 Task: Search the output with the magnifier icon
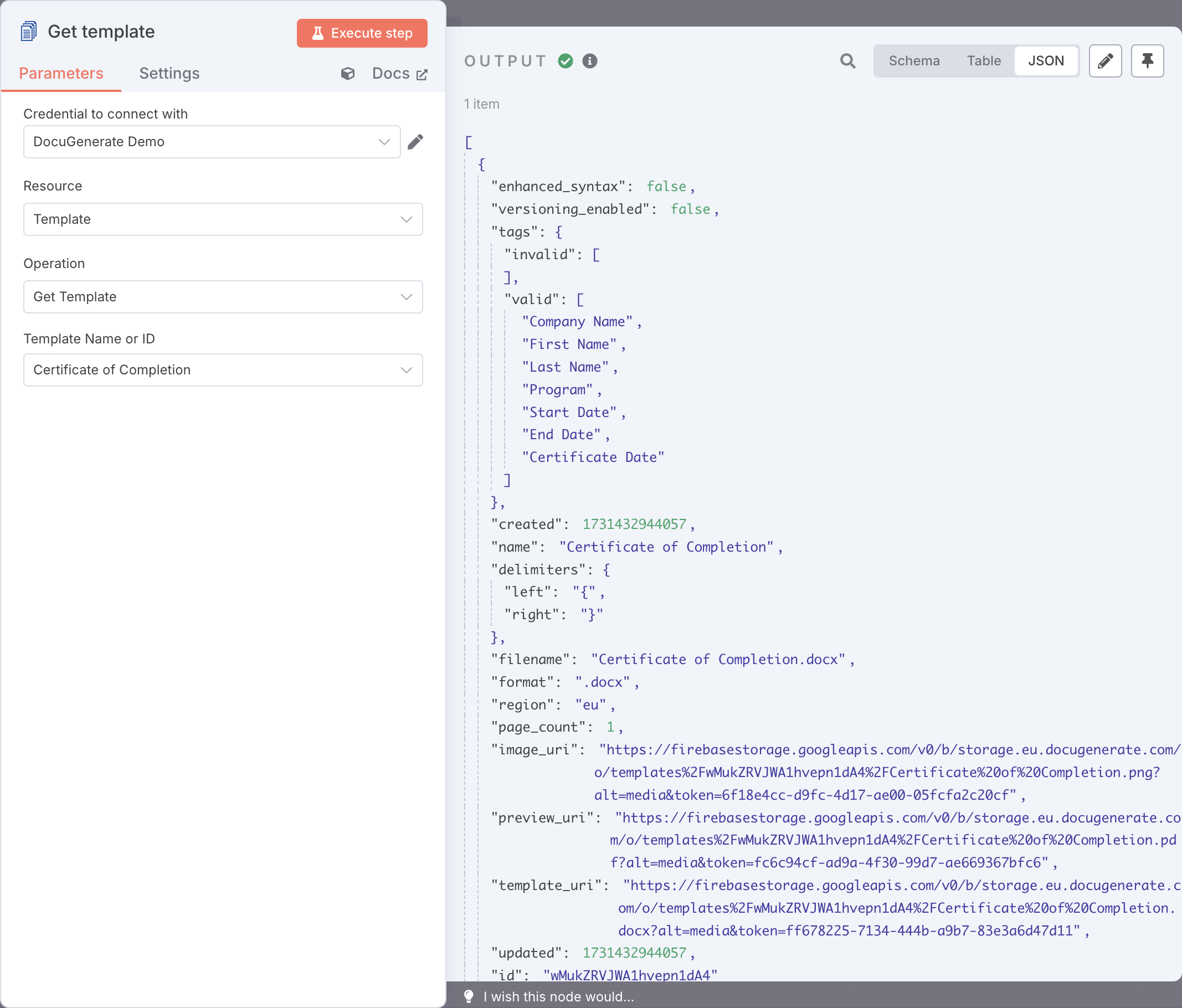point(847,61)
